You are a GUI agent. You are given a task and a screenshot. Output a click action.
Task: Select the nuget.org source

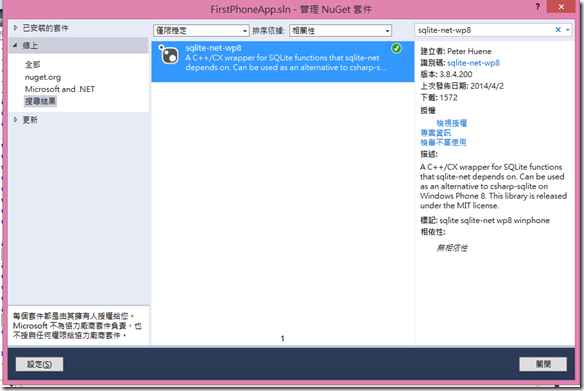point(43,77)
